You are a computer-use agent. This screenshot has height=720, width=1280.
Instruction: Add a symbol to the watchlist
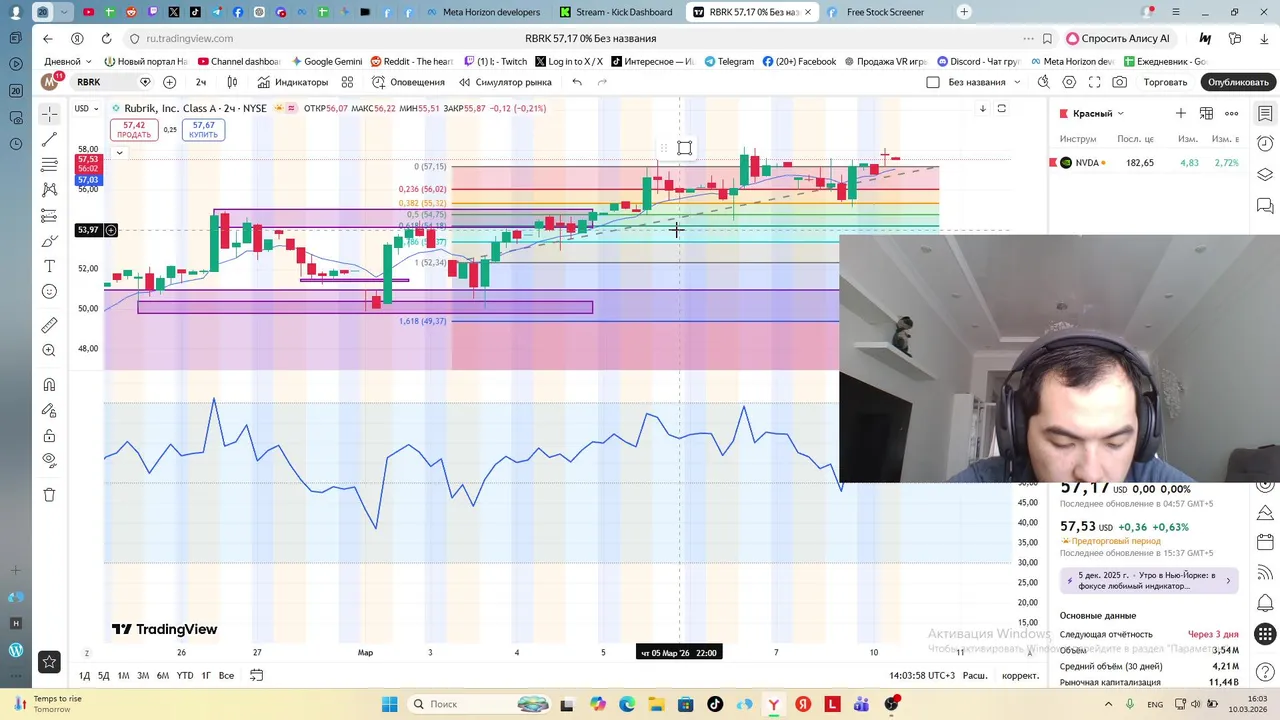(x=1180, y=113)
